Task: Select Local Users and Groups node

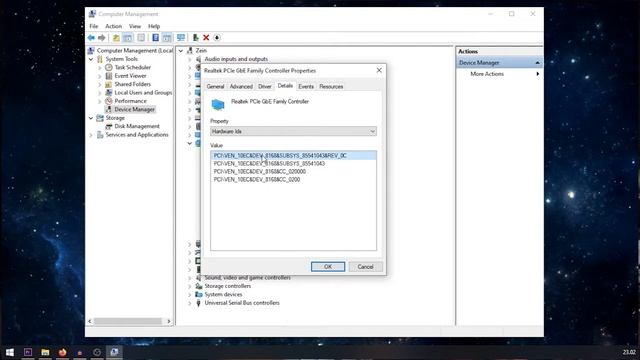Action: coord(143,93)
